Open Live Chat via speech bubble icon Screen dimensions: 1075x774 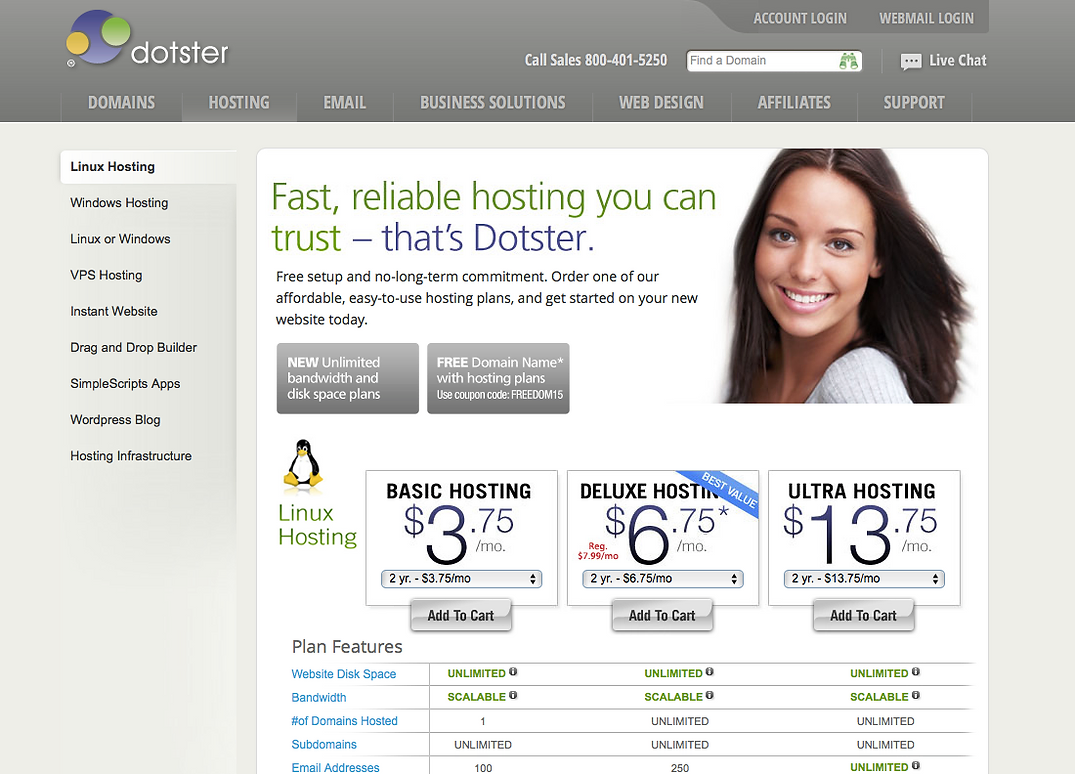click(x=910, y=62)
